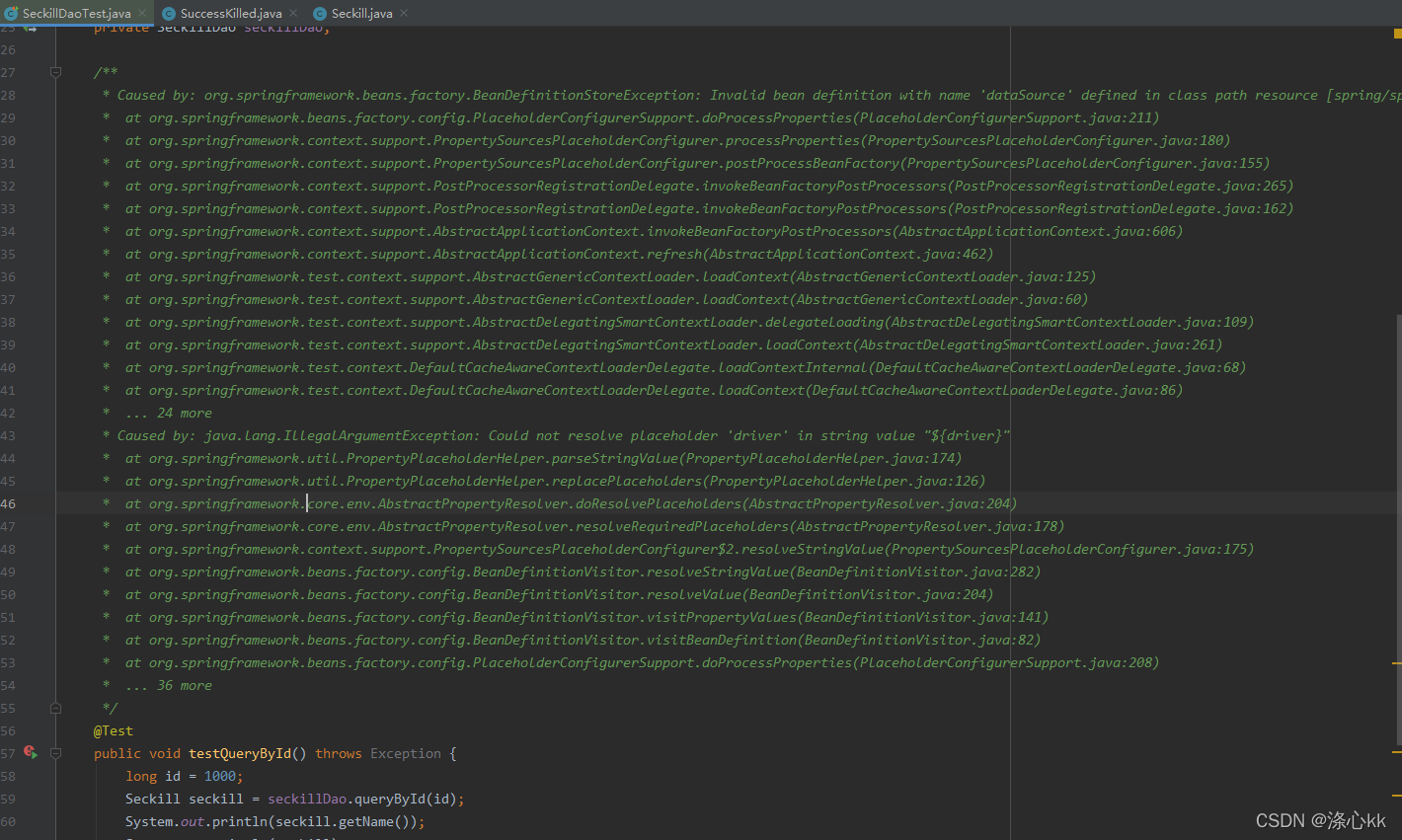Click text '(PropertyPlaceholderHelper.java:126)'
The image size is (1402, 840).
[x=844, y=481]
